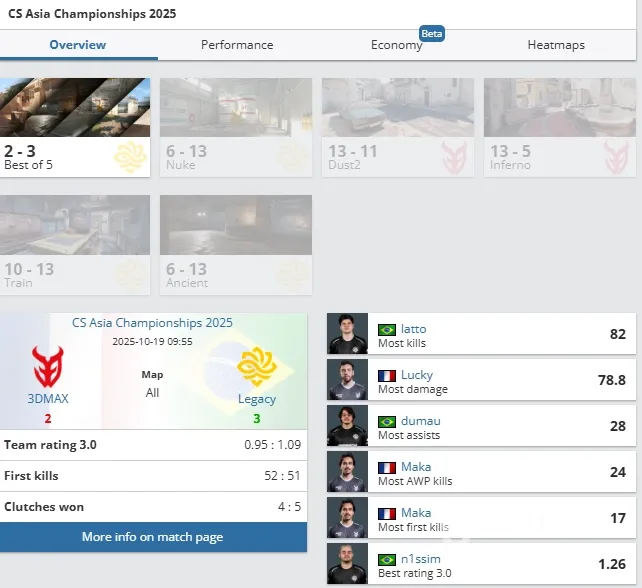
Task: Open the Performance tab
Action: (x=237, y=45)
